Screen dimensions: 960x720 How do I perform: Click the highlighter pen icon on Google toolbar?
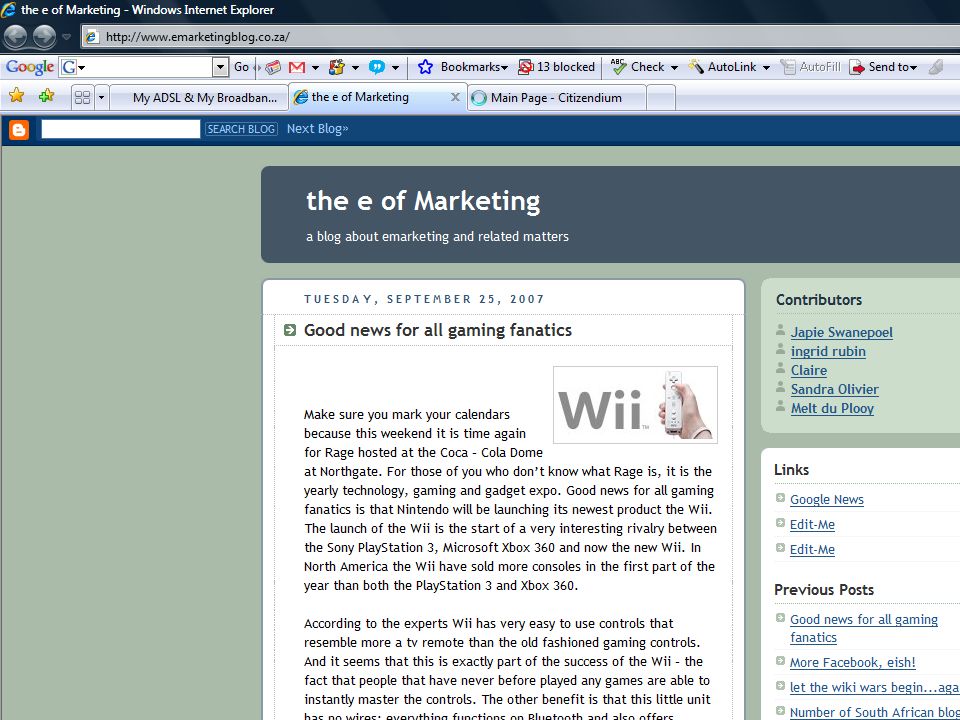pyautogui.click(x=935, y=67)
